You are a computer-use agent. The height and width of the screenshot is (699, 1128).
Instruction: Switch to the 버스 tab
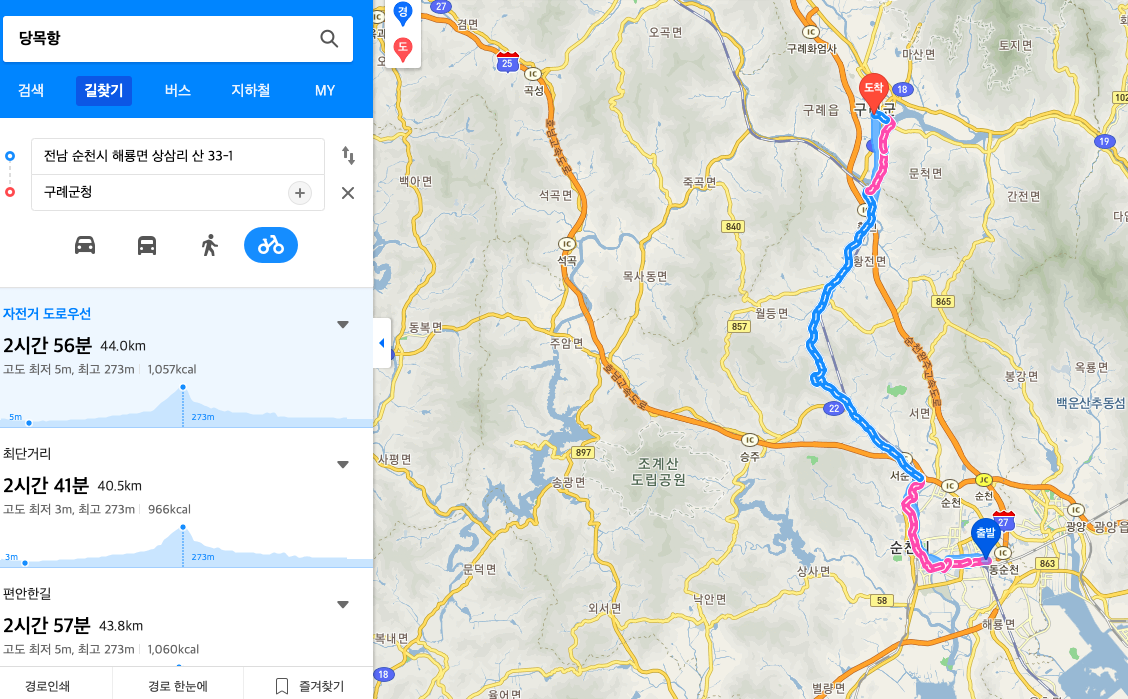(x=177, y=91)
